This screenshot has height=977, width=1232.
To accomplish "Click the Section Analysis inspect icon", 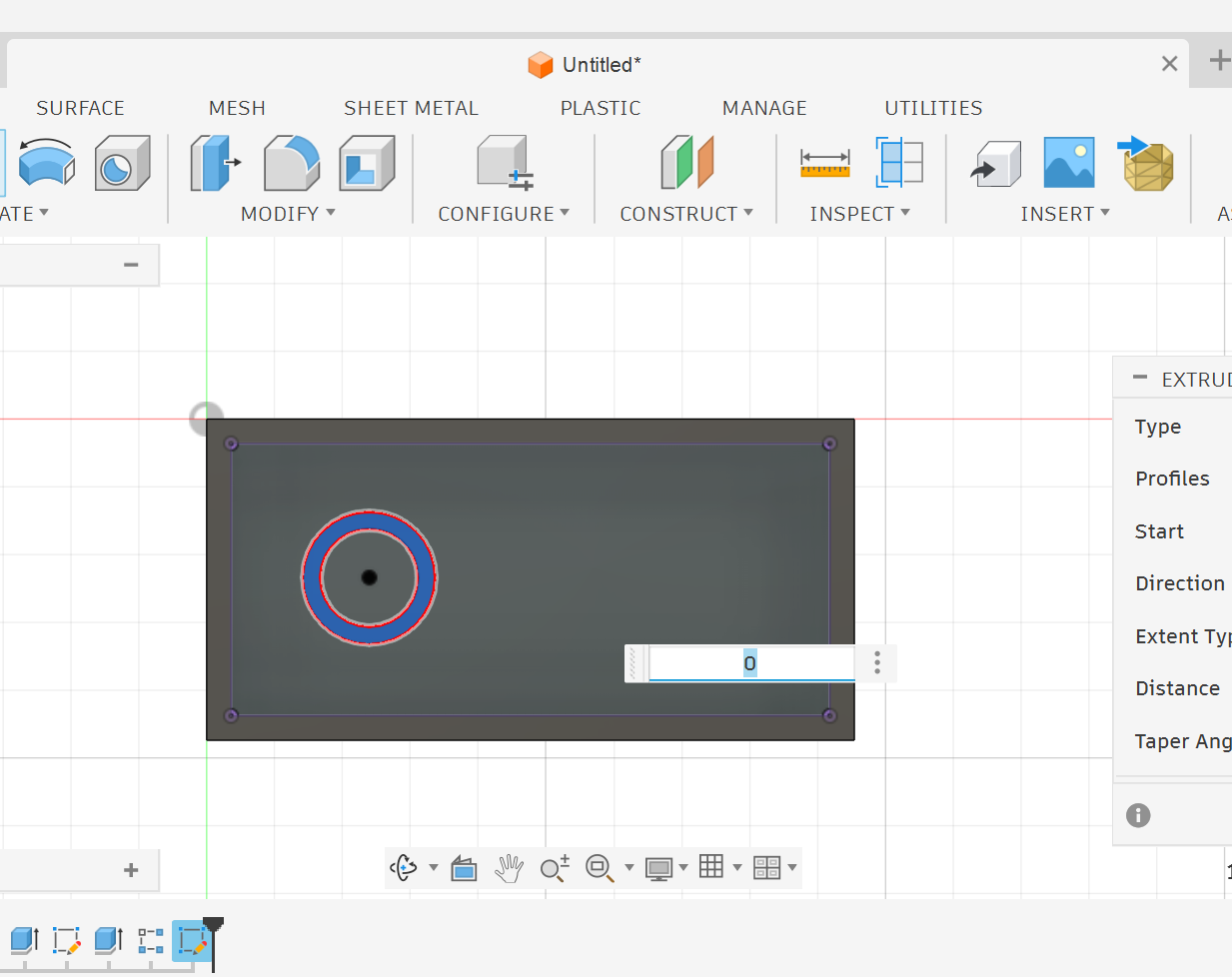I will [899, 163].
